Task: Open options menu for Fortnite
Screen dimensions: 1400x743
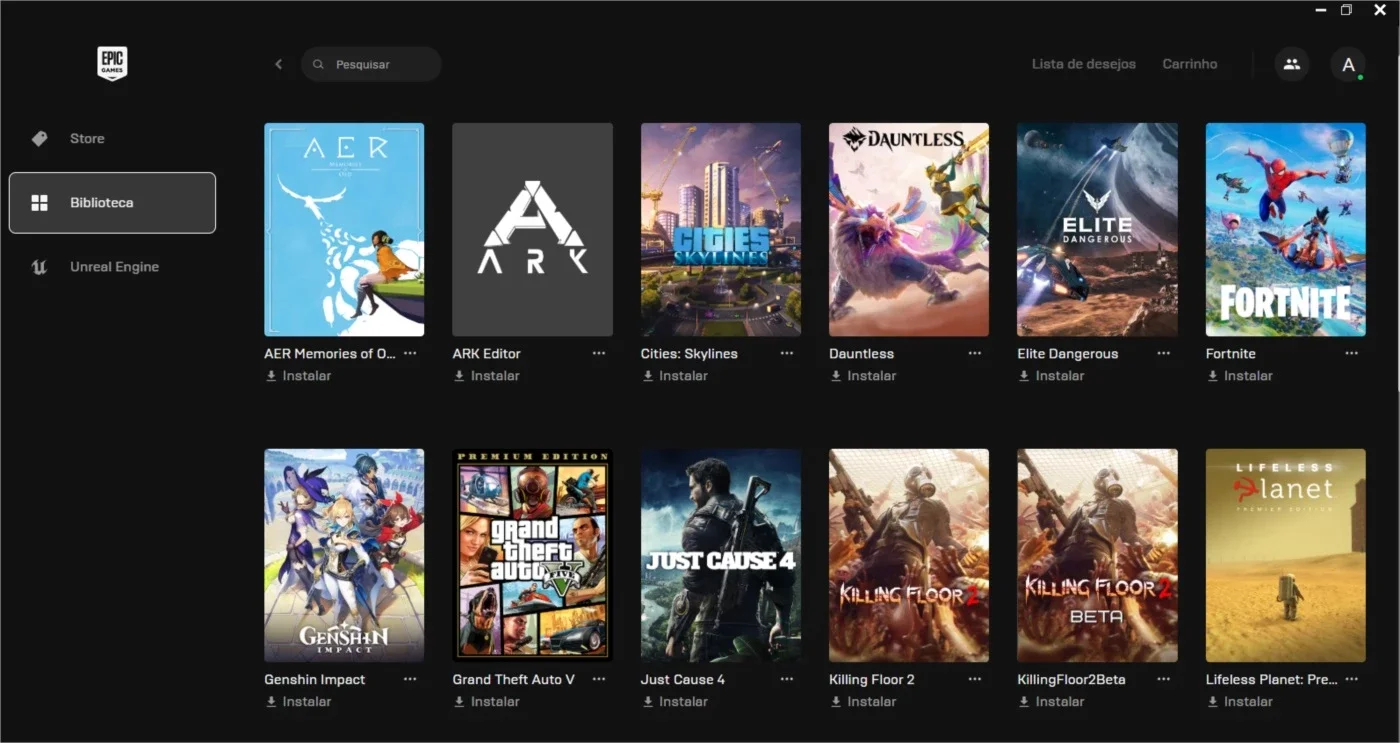Action: click(x=1352, y=353)
